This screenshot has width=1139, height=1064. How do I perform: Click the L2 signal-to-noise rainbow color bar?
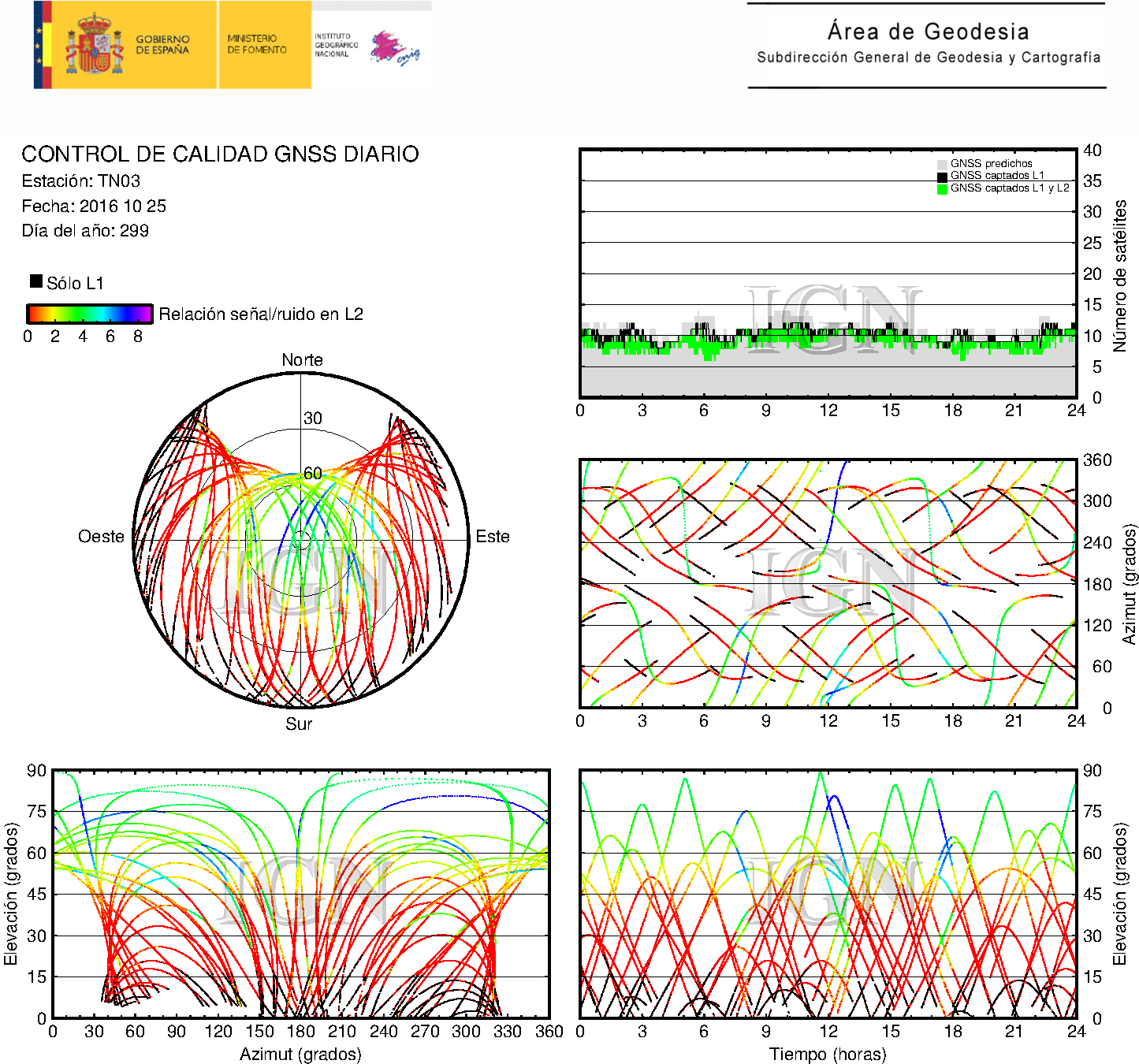coord(89,314)
